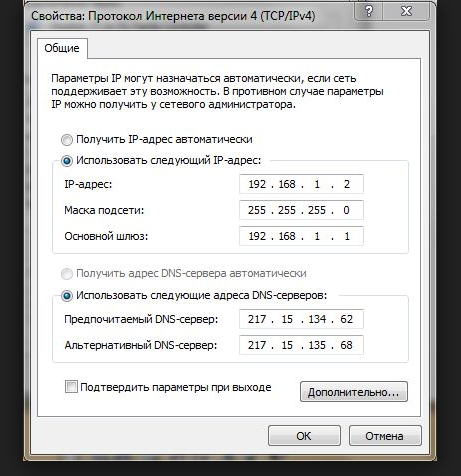The width and height of the screenshot is (461, 476).
Task: Confirm settings with the OK button
Action: [x=304, y=436]
